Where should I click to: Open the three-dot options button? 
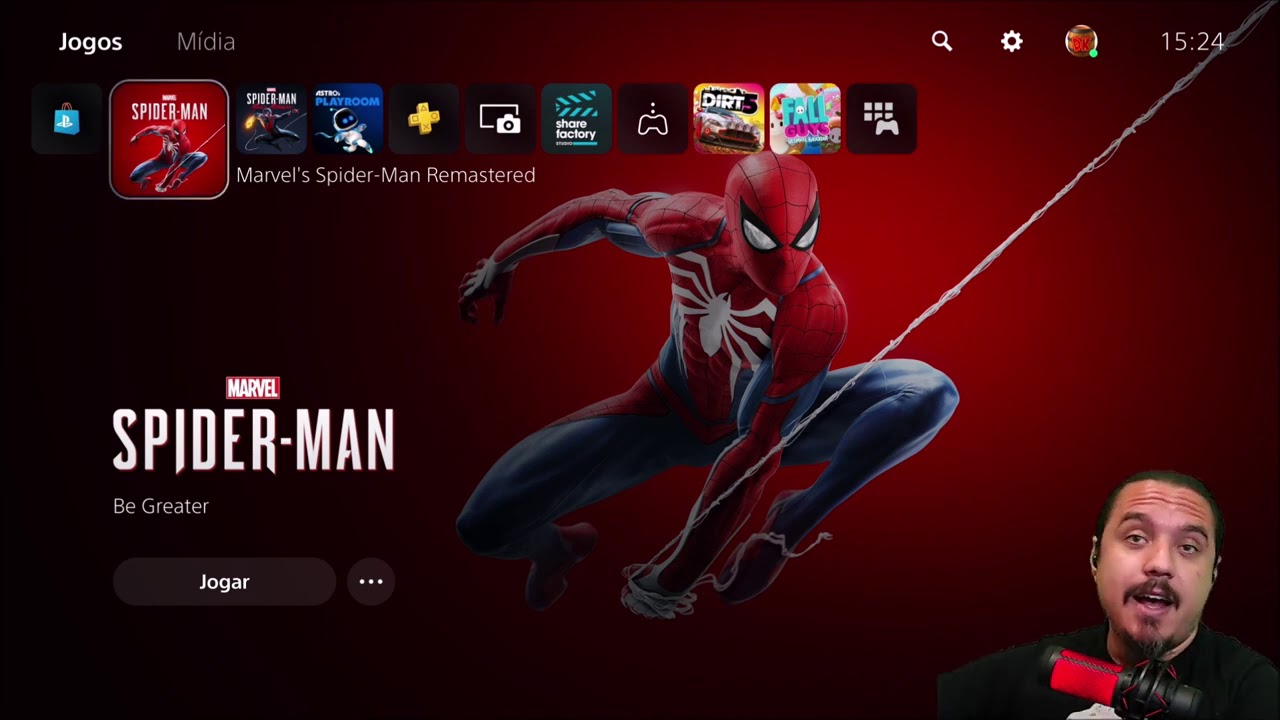pos(371,582)
